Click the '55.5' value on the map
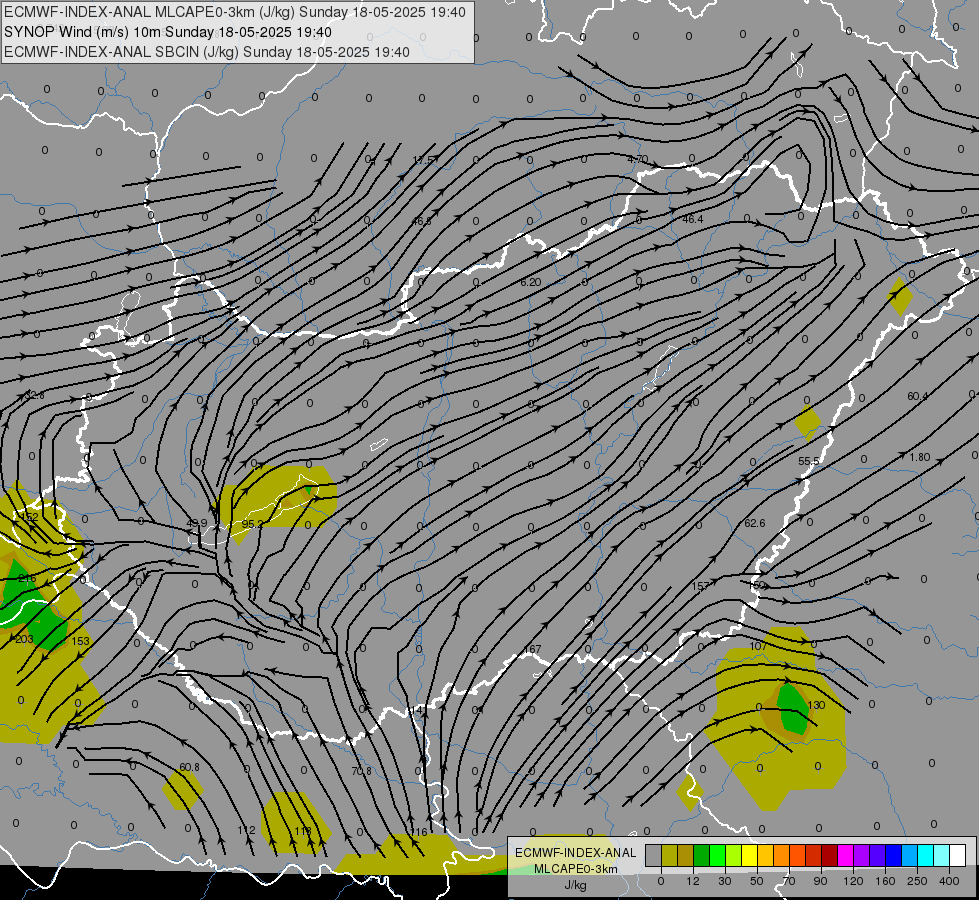The width and height of the screenshot is (979, 900). (809, 461)
